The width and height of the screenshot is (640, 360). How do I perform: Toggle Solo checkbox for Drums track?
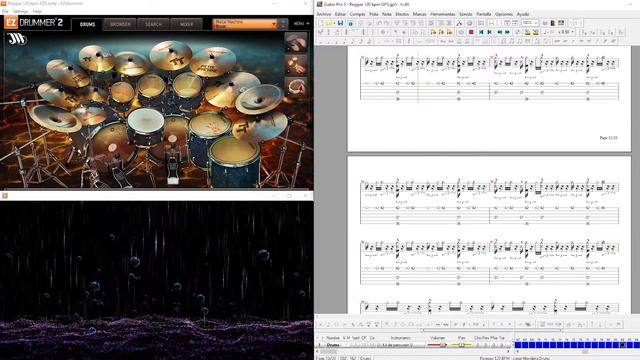[x=344, y=345]
